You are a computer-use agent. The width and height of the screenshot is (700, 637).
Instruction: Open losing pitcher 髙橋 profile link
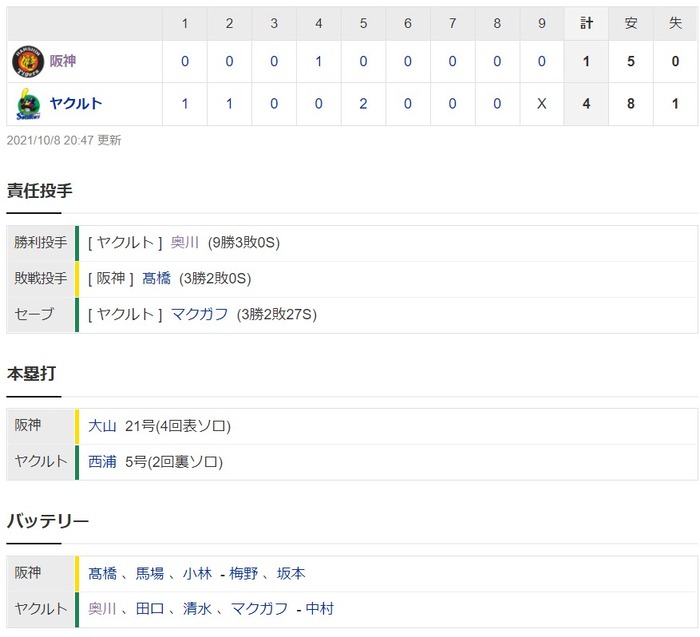pos(156,279)
